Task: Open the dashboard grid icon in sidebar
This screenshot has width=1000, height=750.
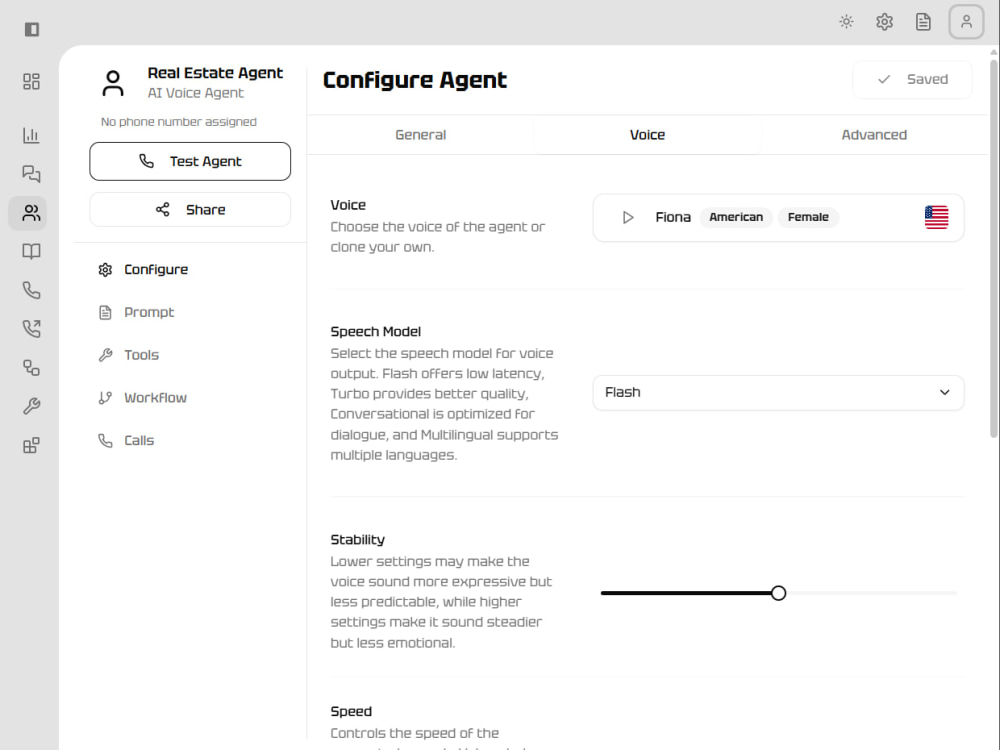Action: 31,82
